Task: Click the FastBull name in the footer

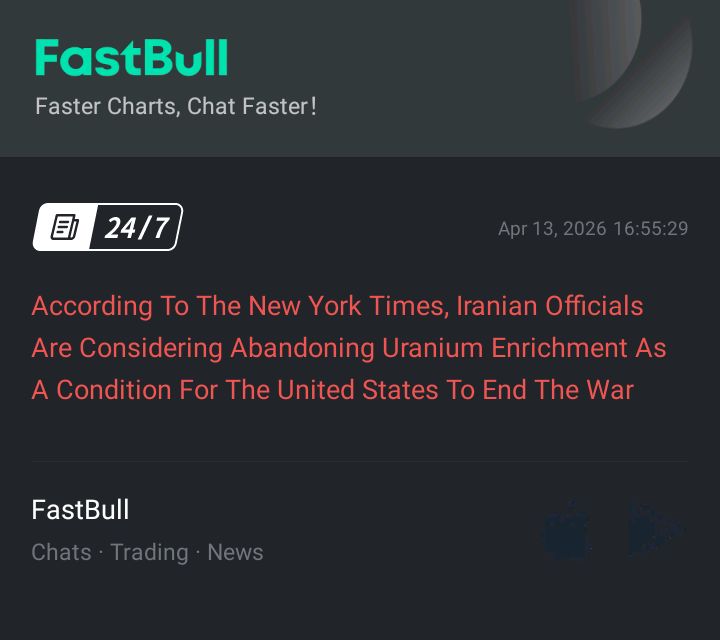Action: (80, 510)
